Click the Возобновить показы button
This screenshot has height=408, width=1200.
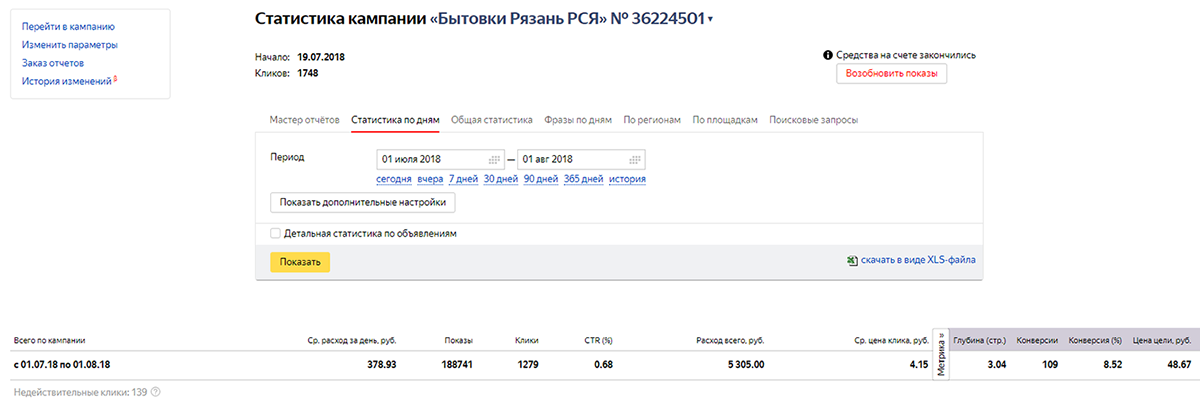click(x=891, y=74)
